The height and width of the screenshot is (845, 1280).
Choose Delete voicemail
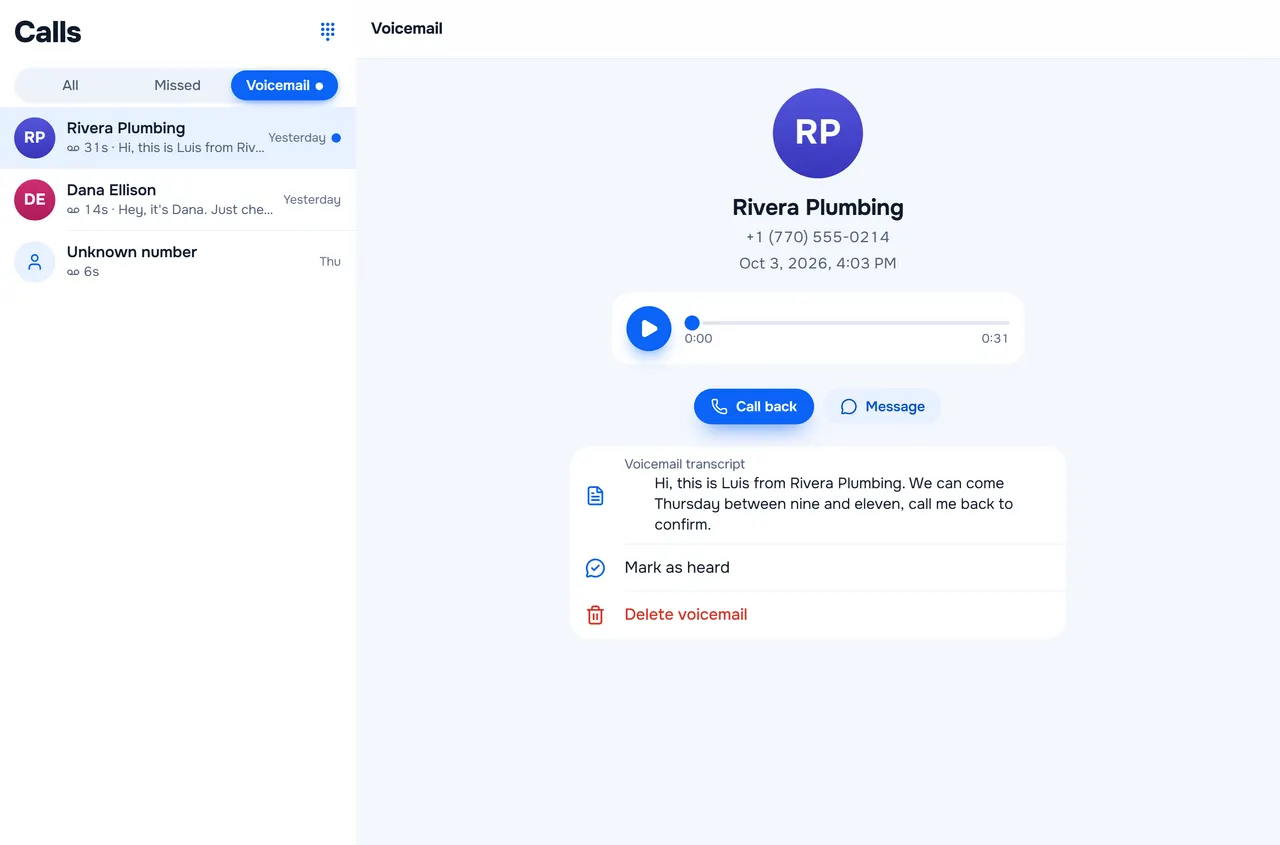click(818, 615)
